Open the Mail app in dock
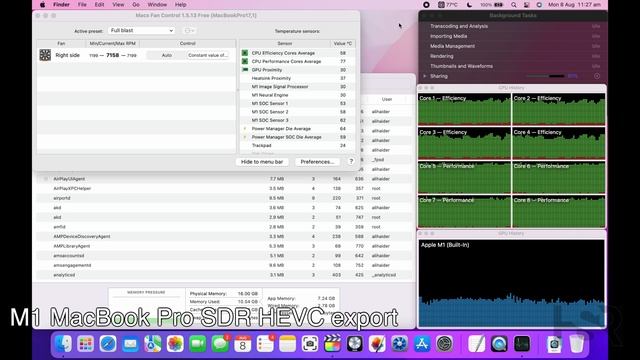Screen dimensions: 640x360 click(x=131, y=344)
